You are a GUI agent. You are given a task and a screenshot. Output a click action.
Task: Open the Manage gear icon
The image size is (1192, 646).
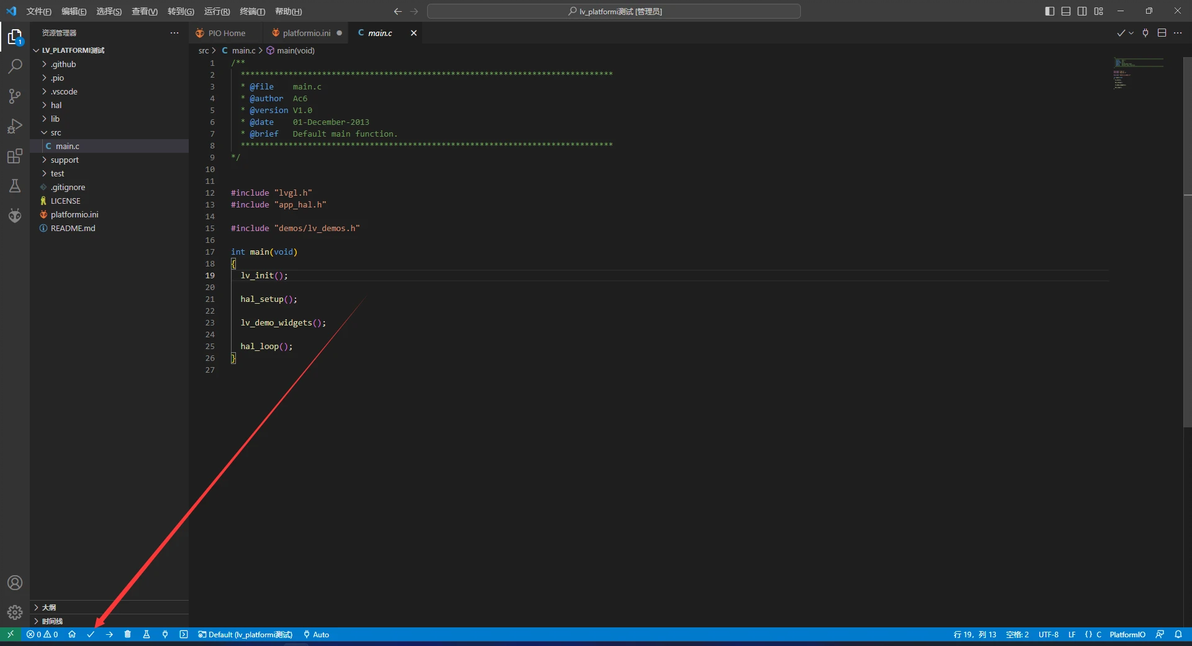(14, 613)
